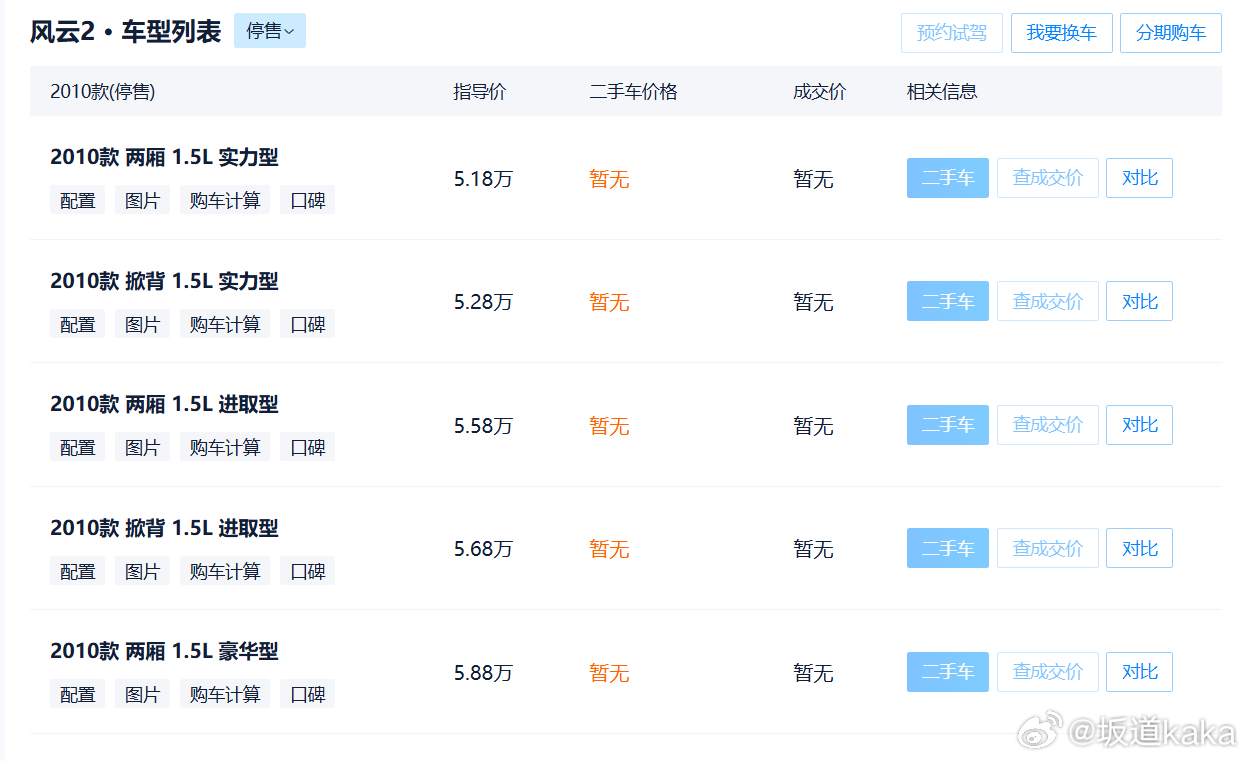Click orange 暂无 in the 5.18万 row

pos(609,179)
